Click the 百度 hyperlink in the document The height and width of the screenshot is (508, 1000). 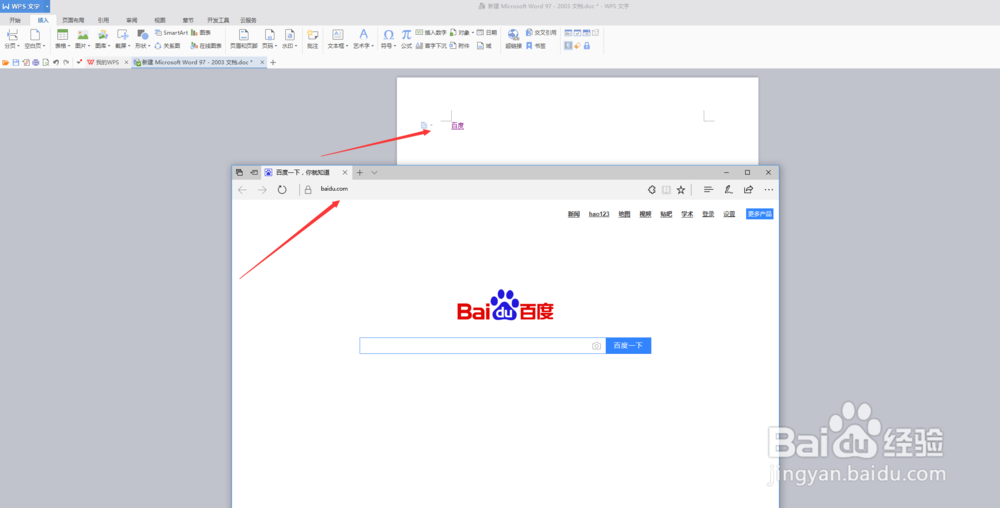tap(457, 126)
